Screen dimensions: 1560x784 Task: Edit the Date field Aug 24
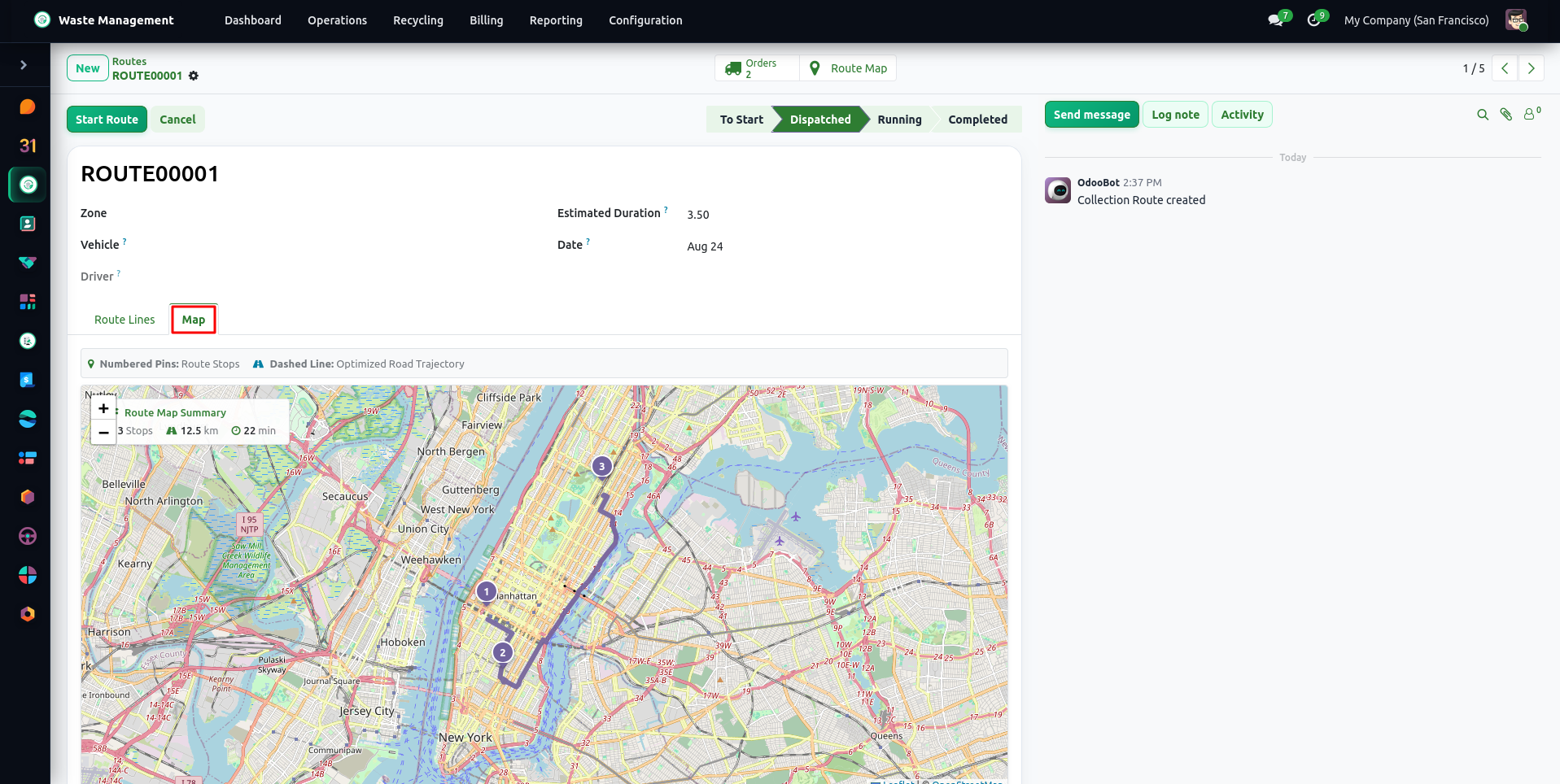pyautogui.click(x=705, y=246)
